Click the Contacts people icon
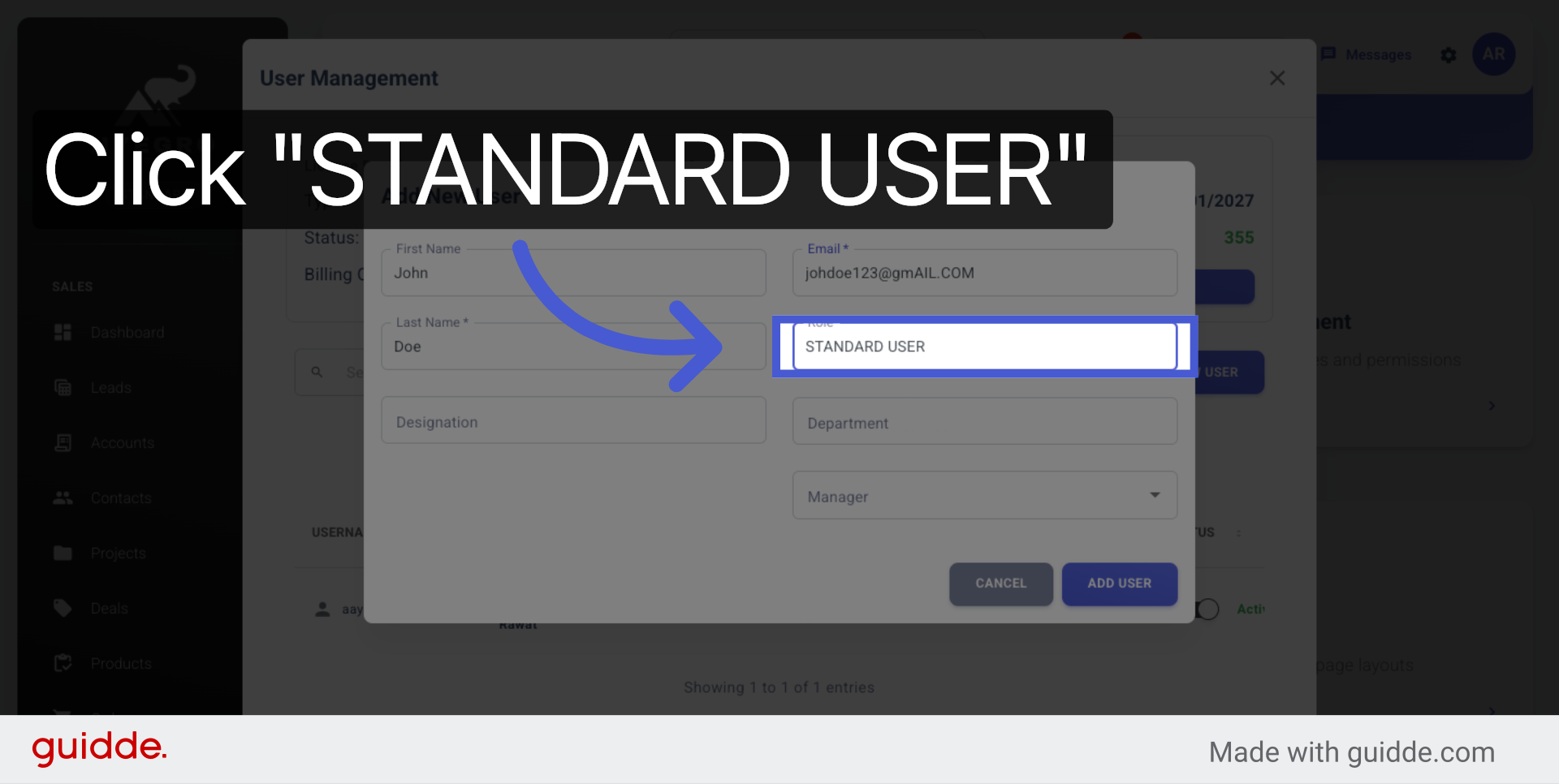Image resolution: width=1559 pixels, height=784 pixels. [63, 498]
